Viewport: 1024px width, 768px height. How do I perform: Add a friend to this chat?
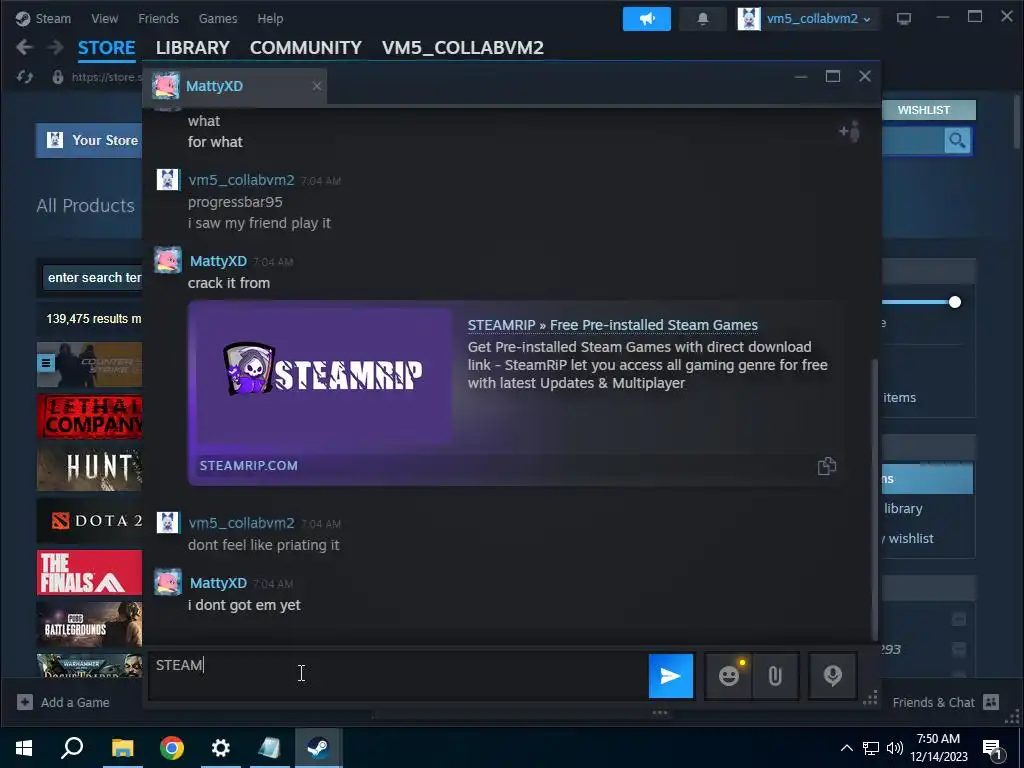pyautogui.click(x=850, y=131)
